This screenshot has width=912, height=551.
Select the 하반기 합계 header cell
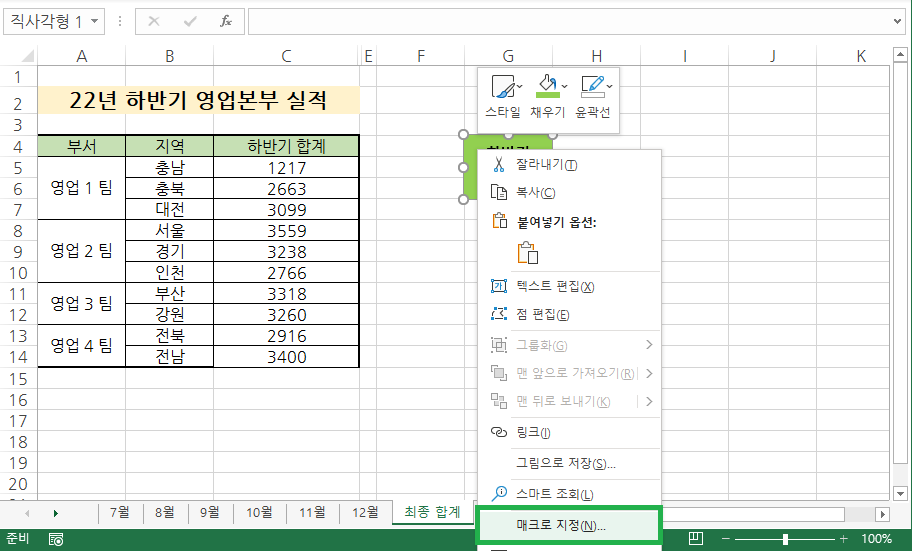pos(286,146)
